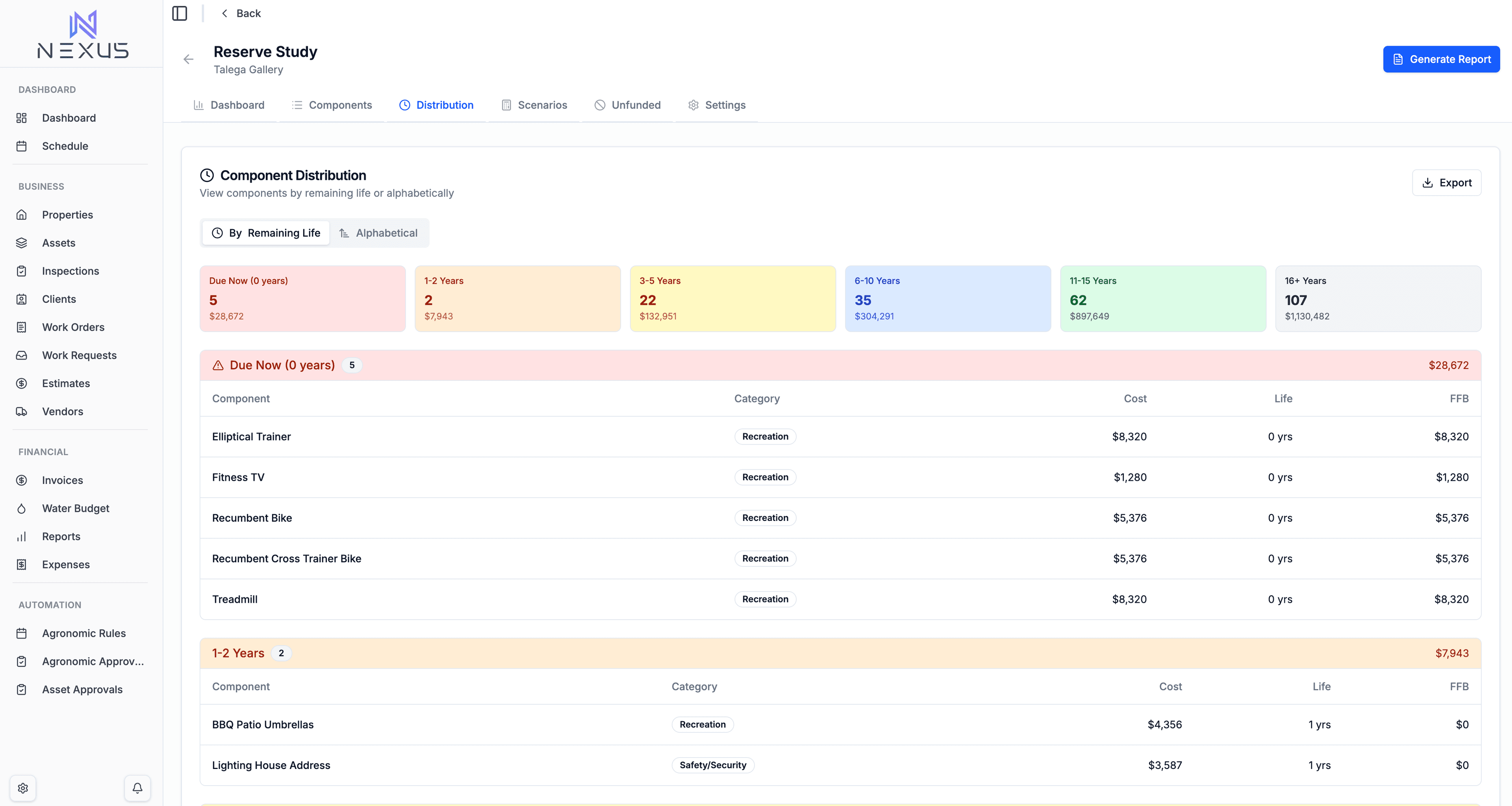
Task: Open the Components tab
Action: [332, 105]
